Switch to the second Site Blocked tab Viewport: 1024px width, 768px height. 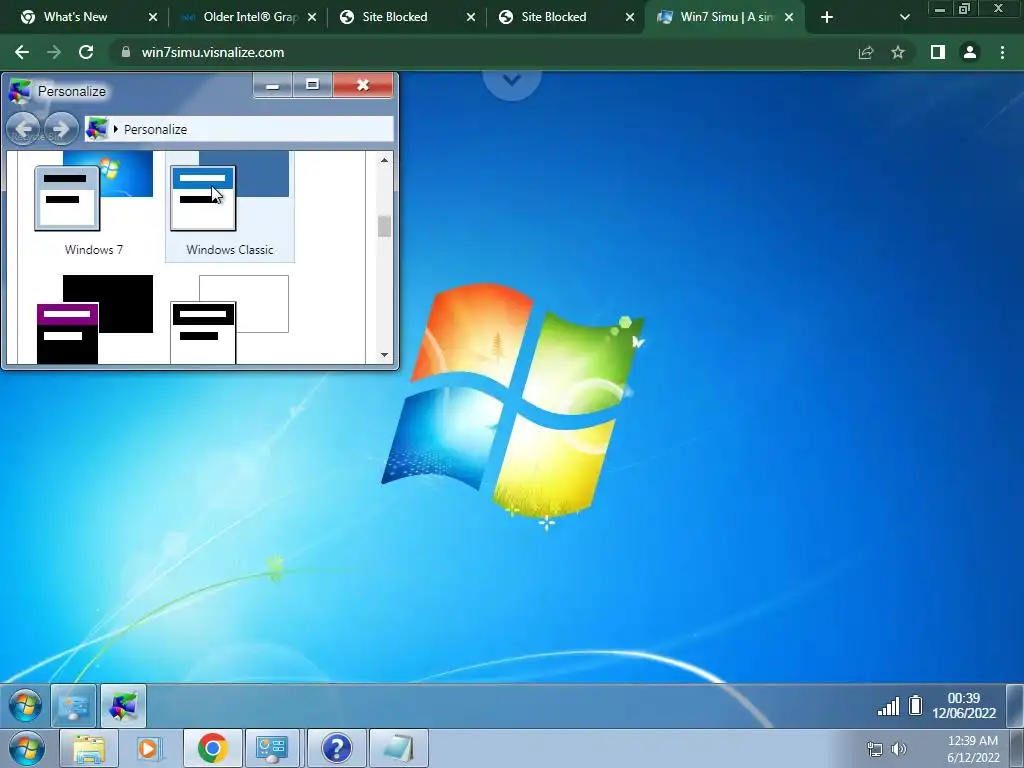553,17
